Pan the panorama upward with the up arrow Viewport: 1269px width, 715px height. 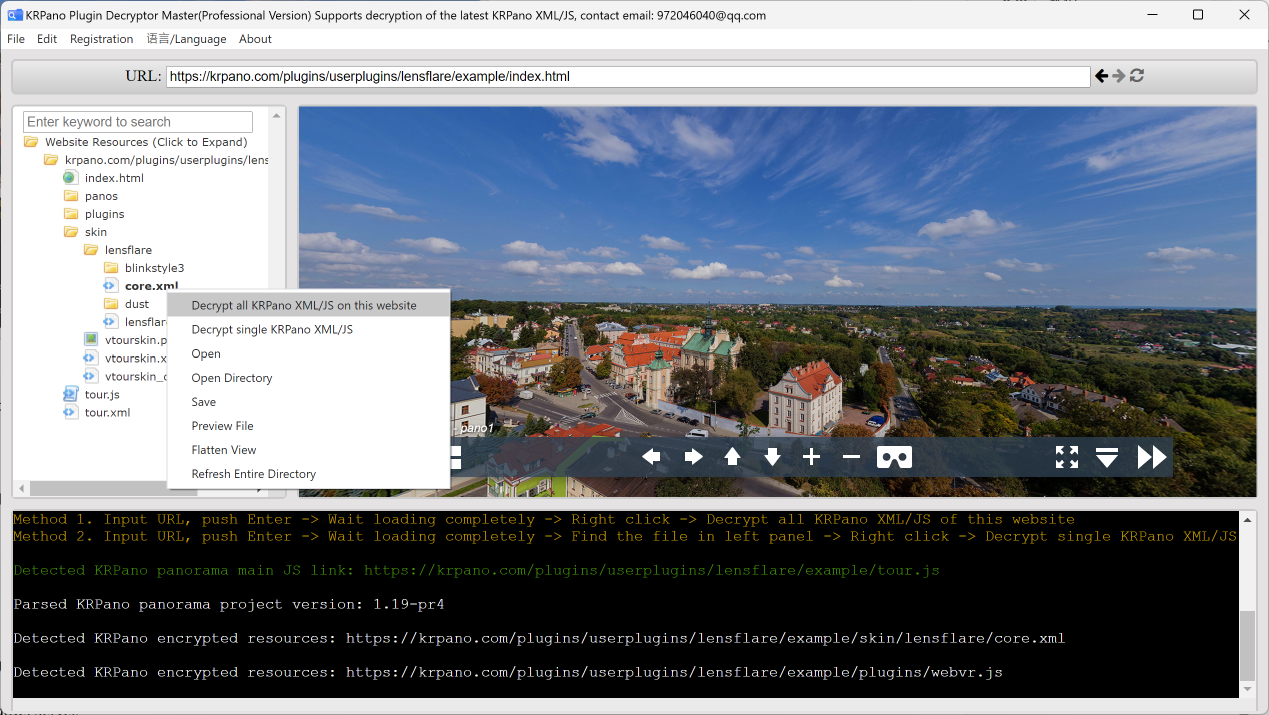[x=732, y=456]
